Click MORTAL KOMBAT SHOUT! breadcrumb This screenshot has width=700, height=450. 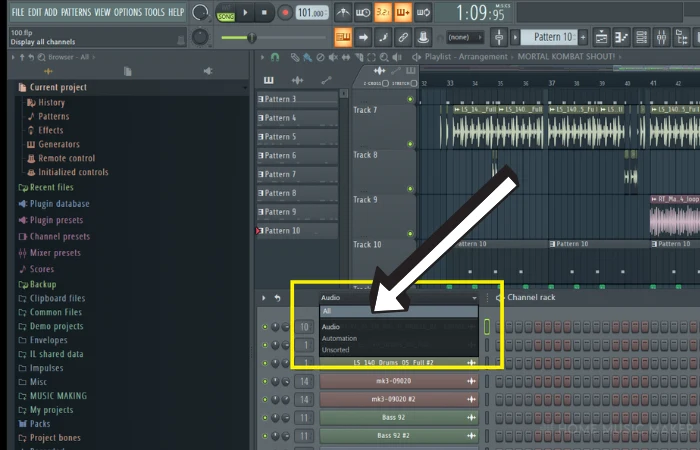tap(566, 57)
